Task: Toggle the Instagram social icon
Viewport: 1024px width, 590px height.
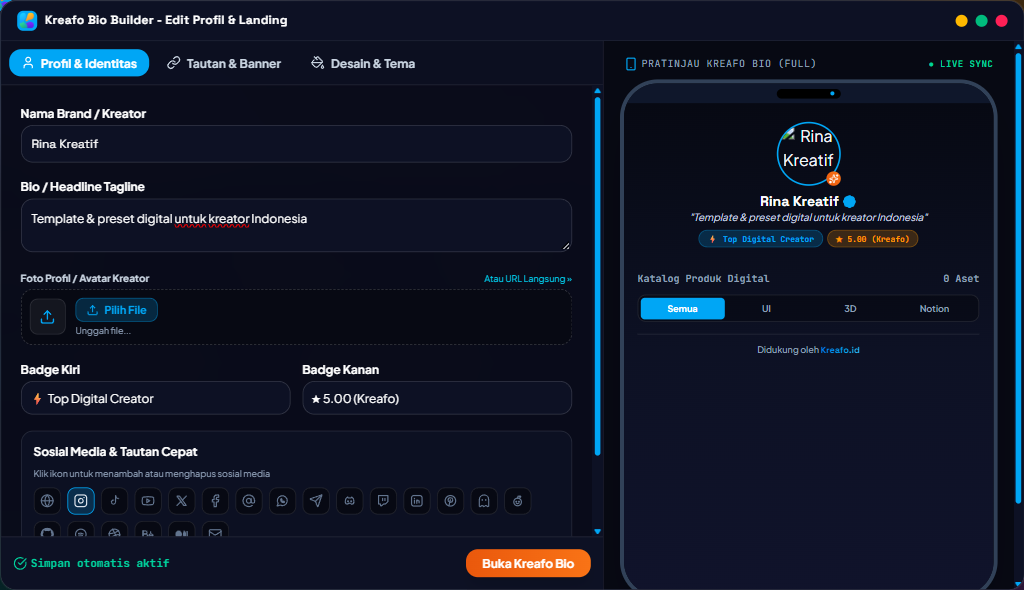Action: (81, 501)
